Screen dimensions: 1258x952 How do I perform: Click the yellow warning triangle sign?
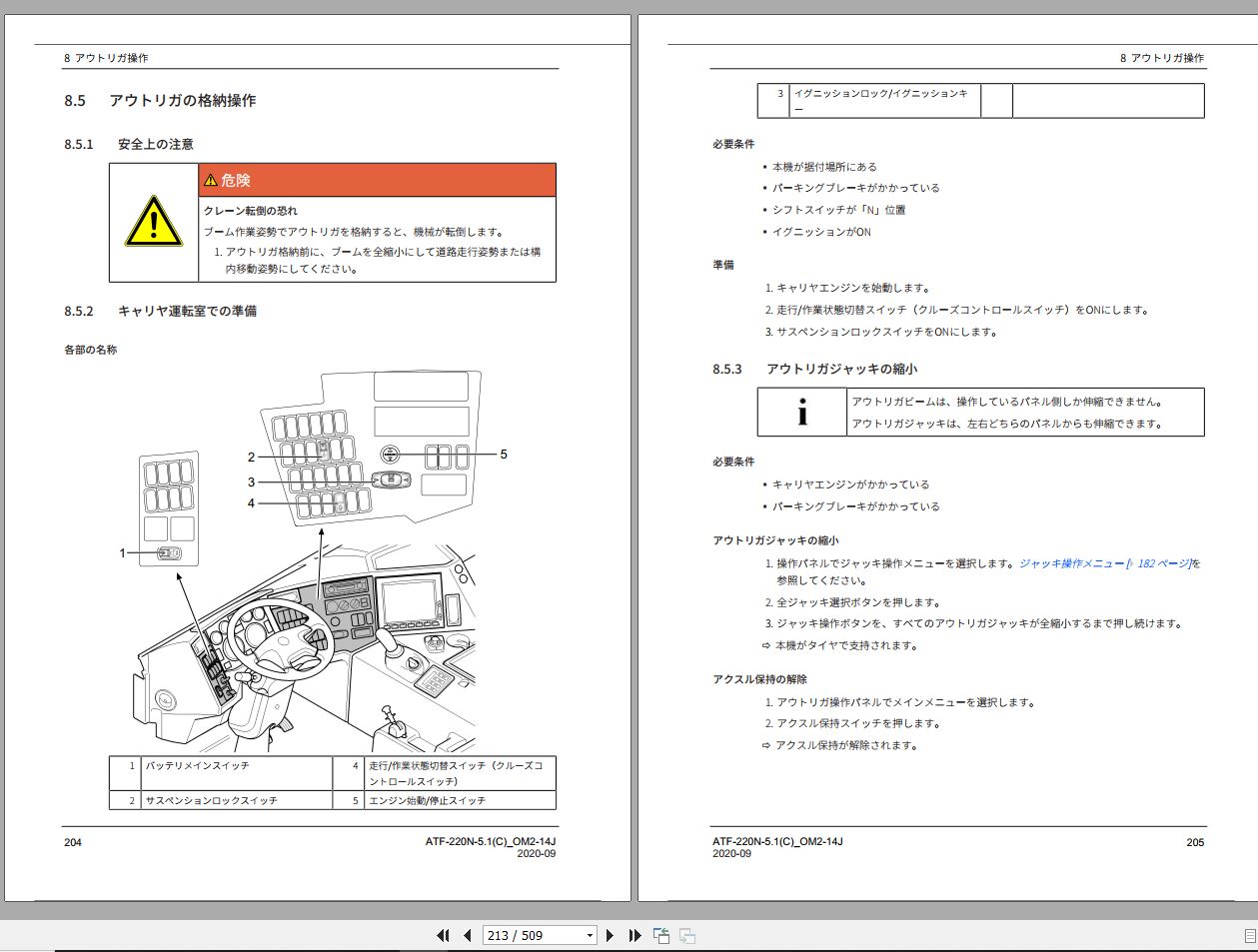click(154, 222)
